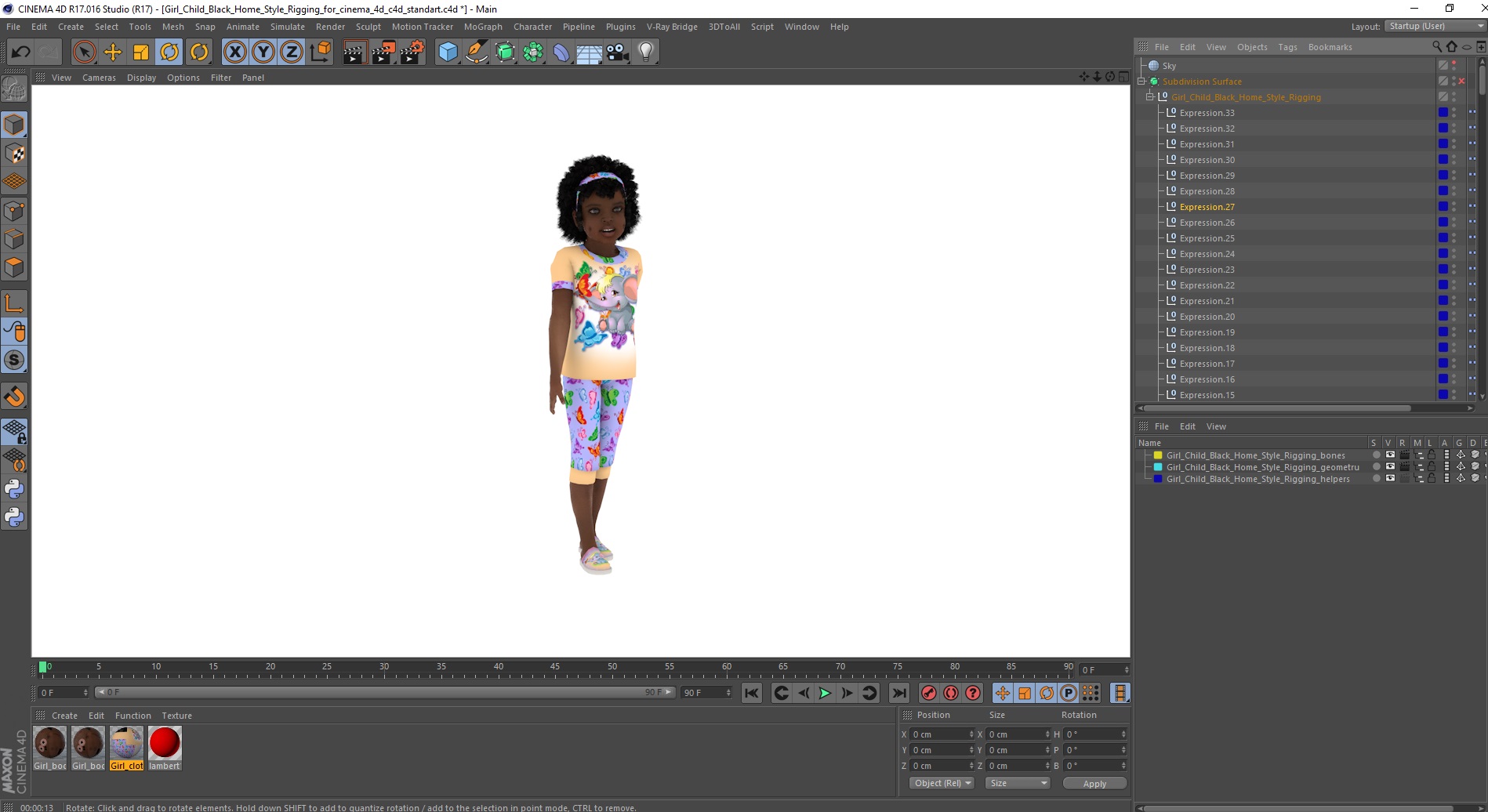
Task: Activate the Move tool
Action: [x=112, y=53]
